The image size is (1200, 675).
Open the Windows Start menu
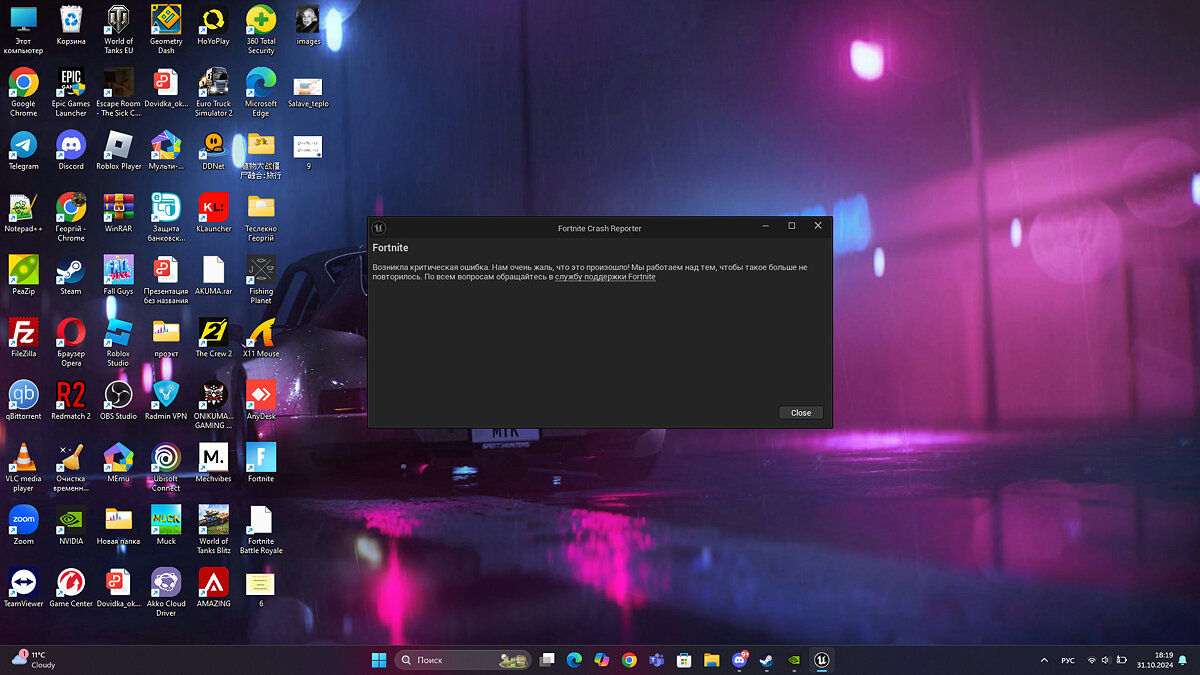[x=379, y=660]
